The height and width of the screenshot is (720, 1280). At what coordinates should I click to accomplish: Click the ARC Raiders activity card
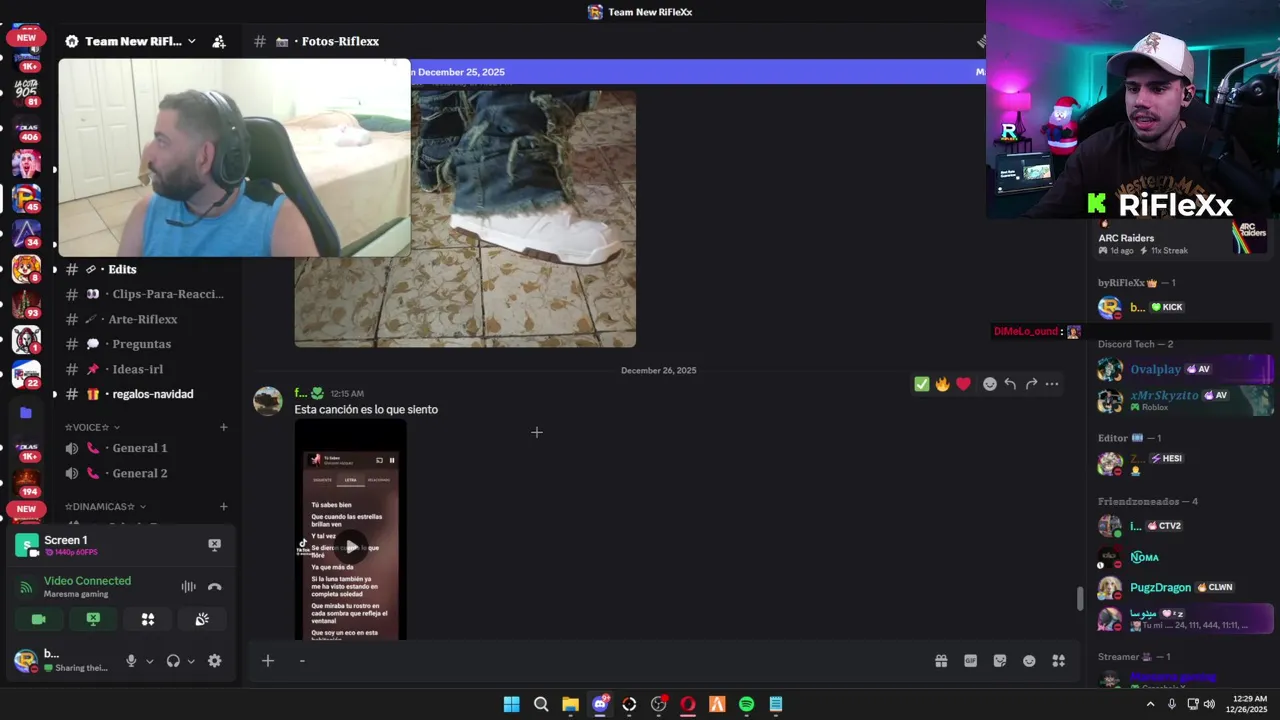tap(1182, 240)
